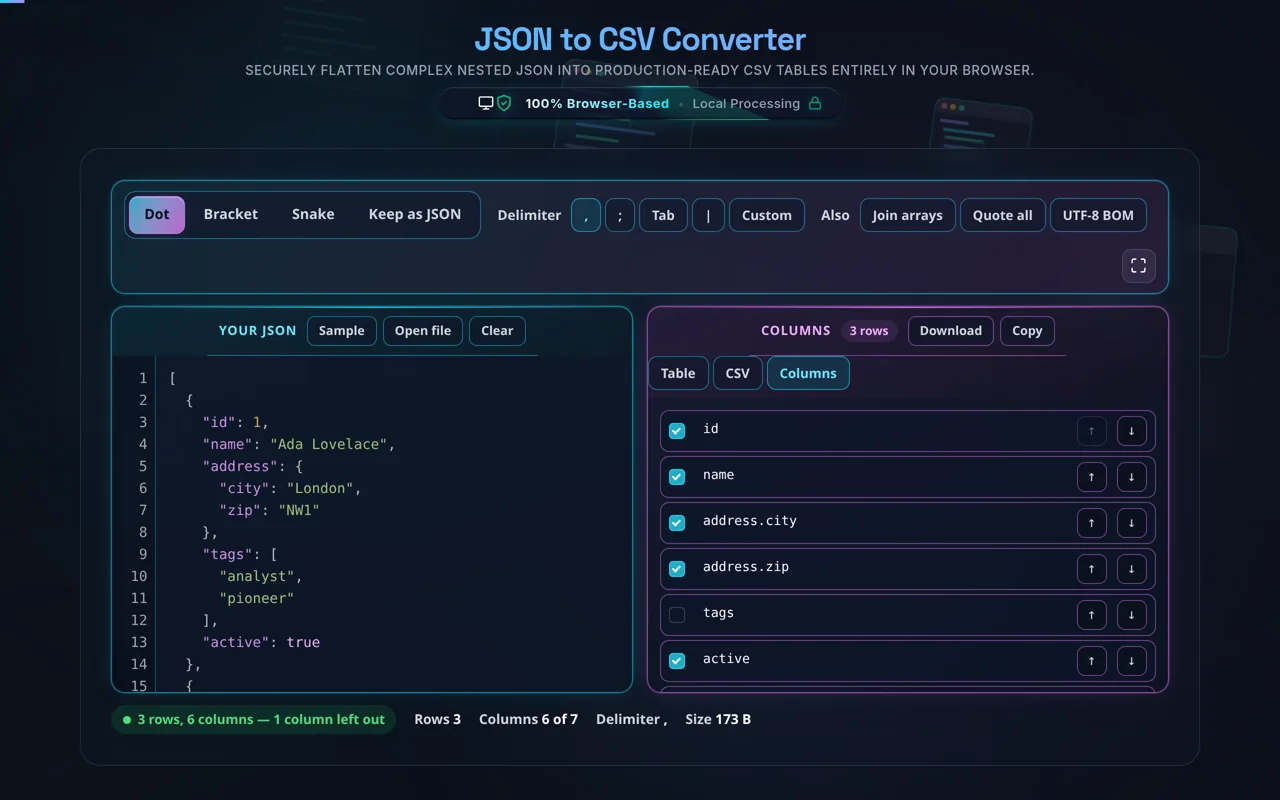Choose the pipe delimiter
This screenshot has height=800, width=1280.
(708, 215)
